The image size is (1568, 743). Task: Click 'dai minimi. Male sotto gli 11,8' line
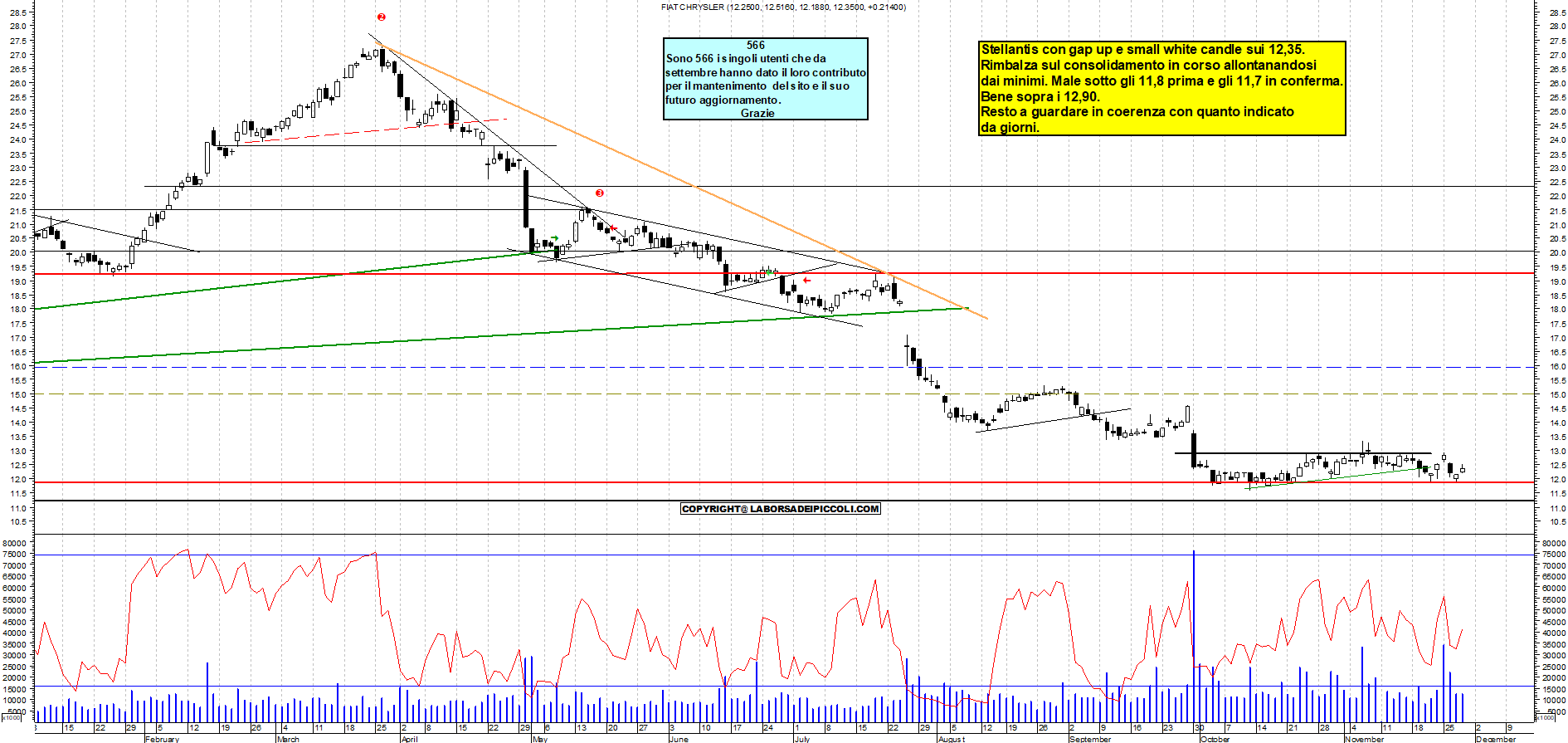[1161, 81]
